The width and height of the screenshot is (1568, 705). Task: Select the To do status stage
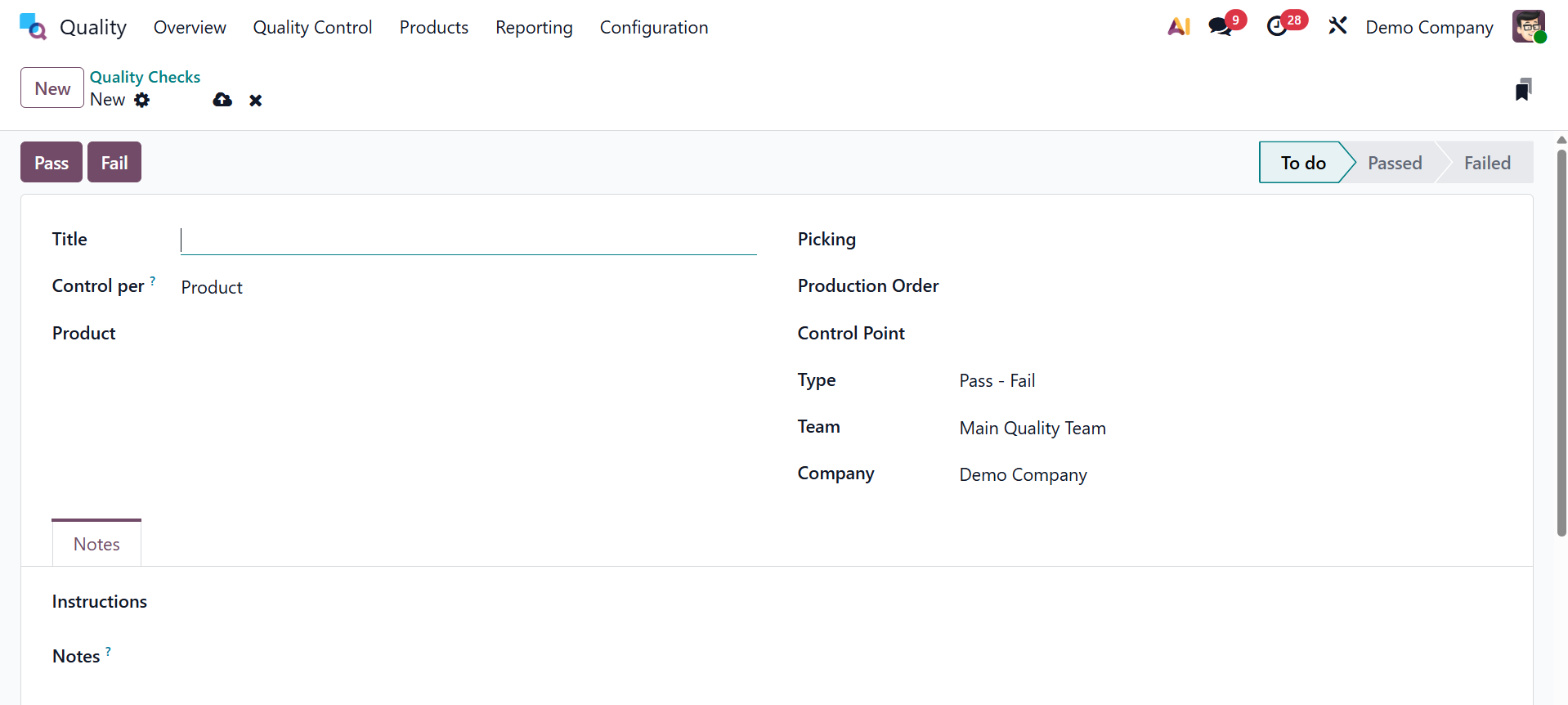[1302, 163]
